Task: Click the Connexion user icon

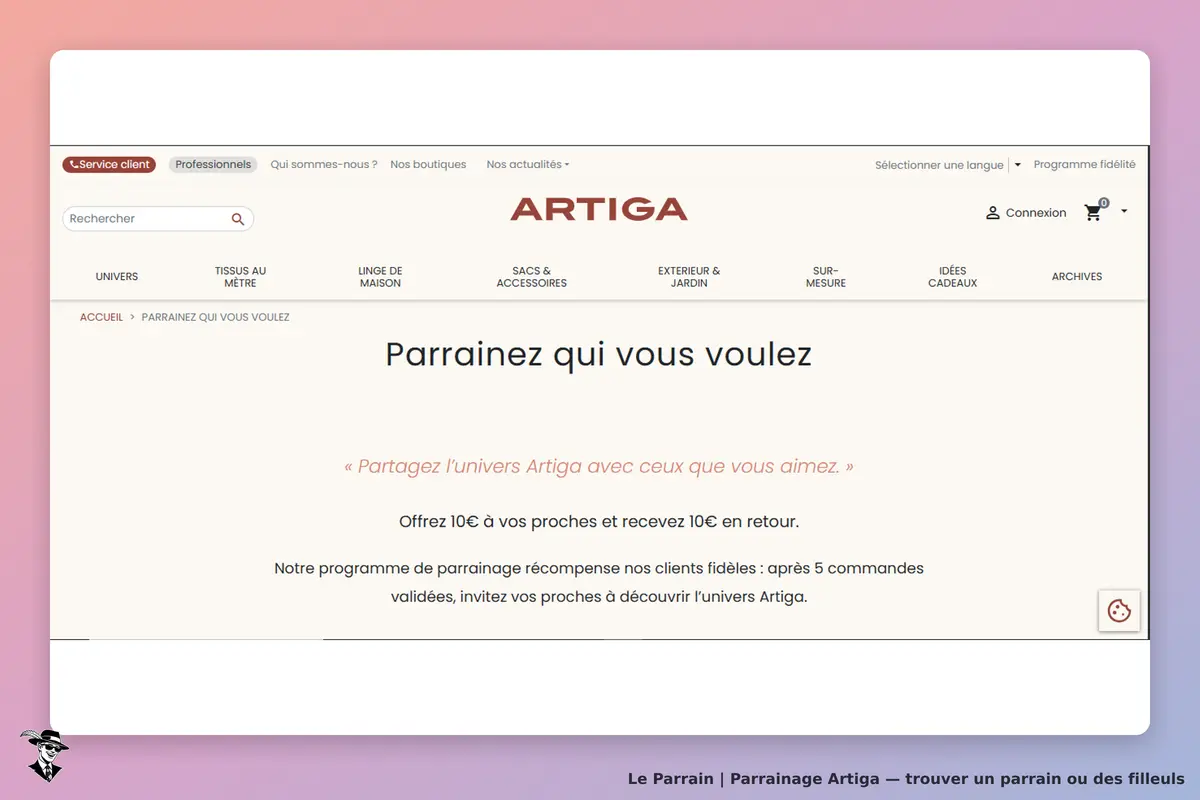Action: [993, 213]
